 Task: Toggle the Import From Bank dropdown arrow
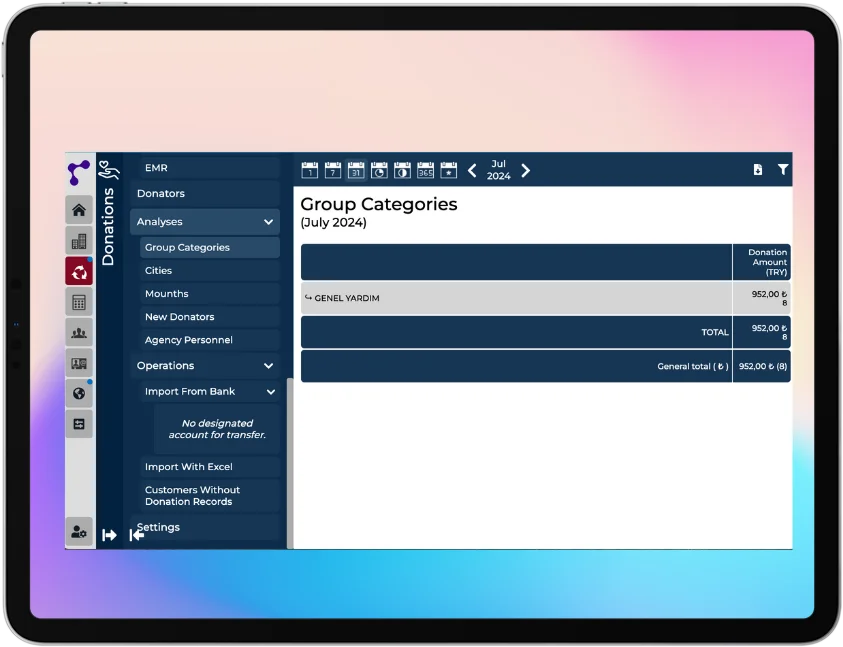coord(270,392)
